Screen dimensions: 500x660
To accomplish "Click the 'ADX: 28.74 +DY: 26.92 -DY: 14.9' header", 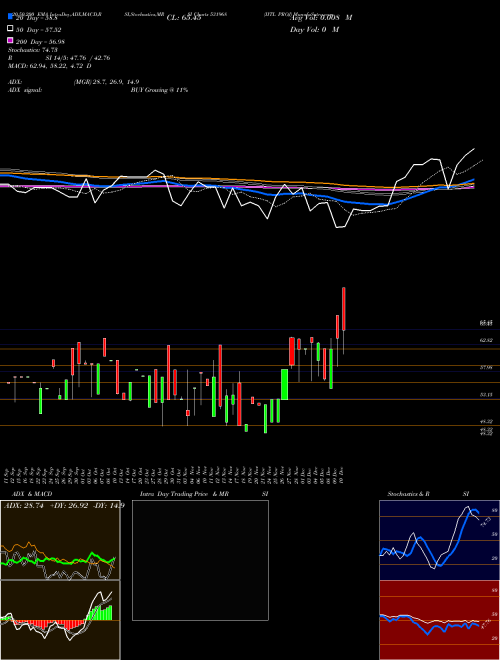I will coord(64,505).
